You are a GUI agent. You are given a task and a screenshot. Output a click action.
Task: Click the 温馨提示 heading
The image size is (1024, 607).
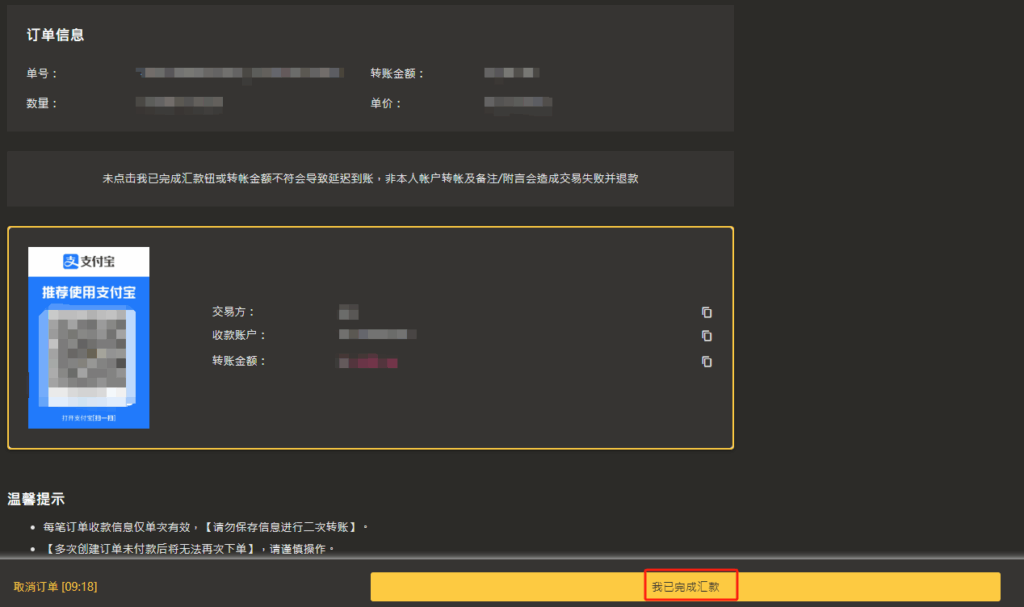tap(36, 498)
